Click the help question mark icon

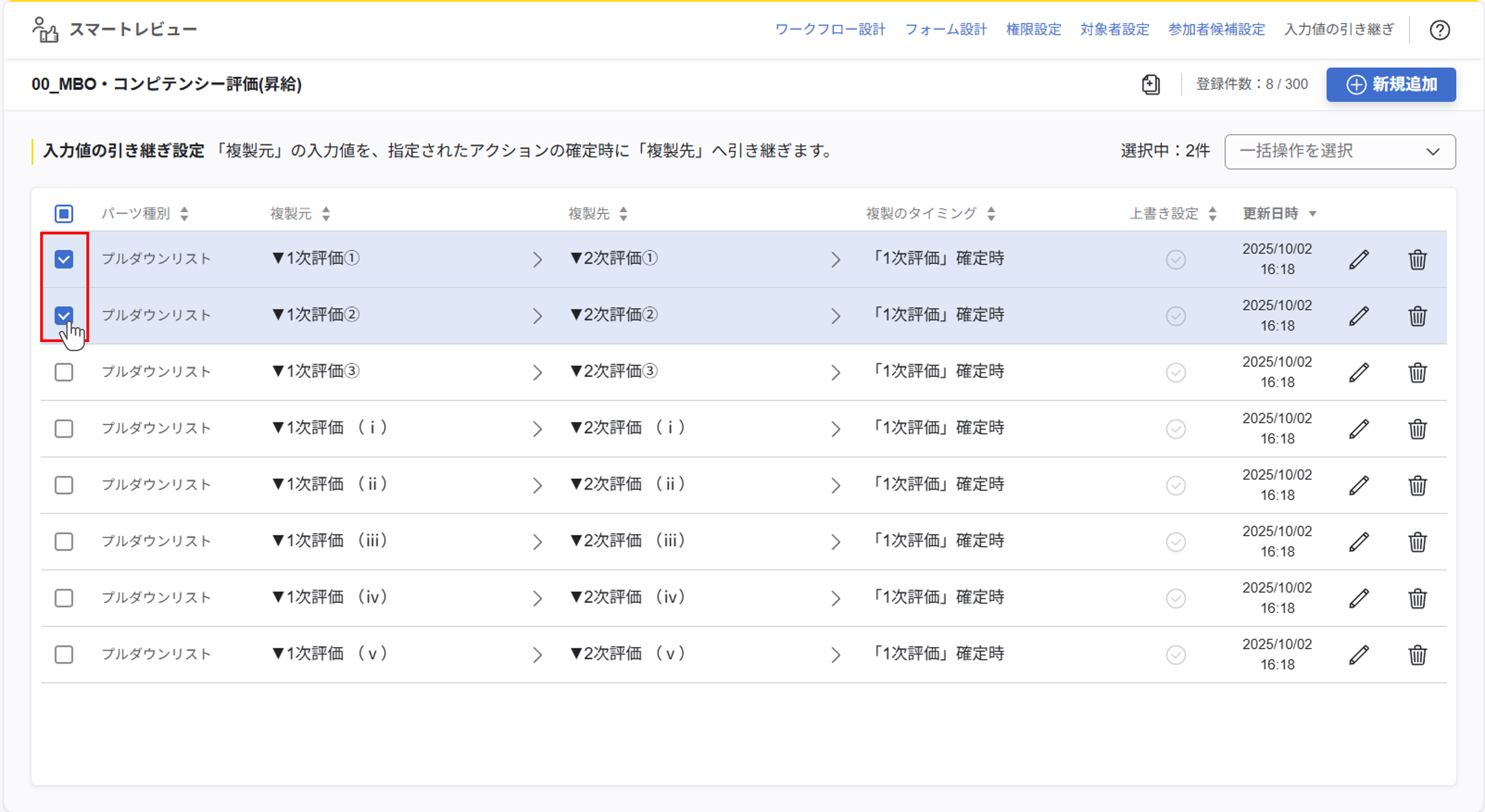[1439, 30]
